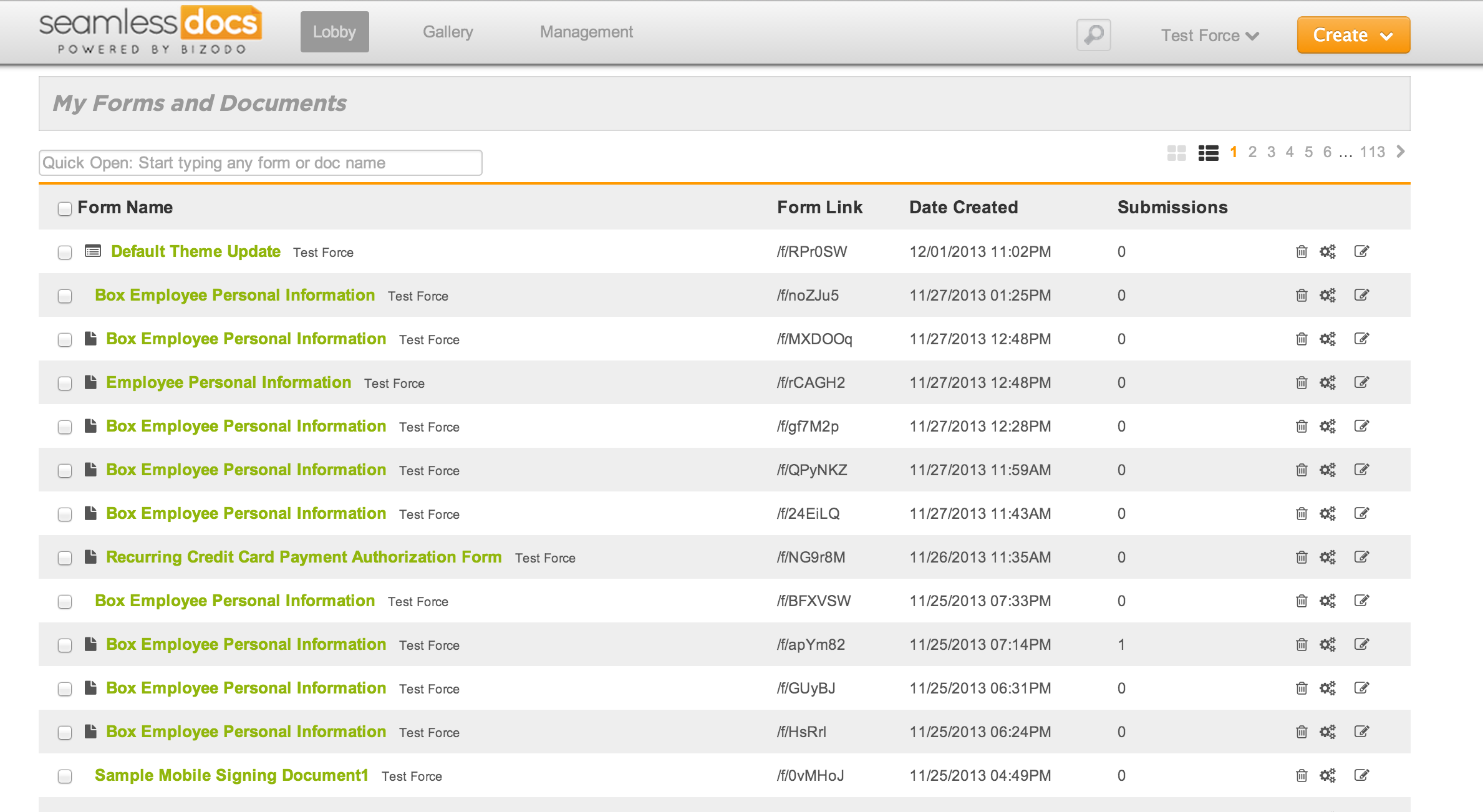Viewport: 1483px width, 812px height.
Task: Delete Default Theme Update using trash icon
Action: point(1301,251)
